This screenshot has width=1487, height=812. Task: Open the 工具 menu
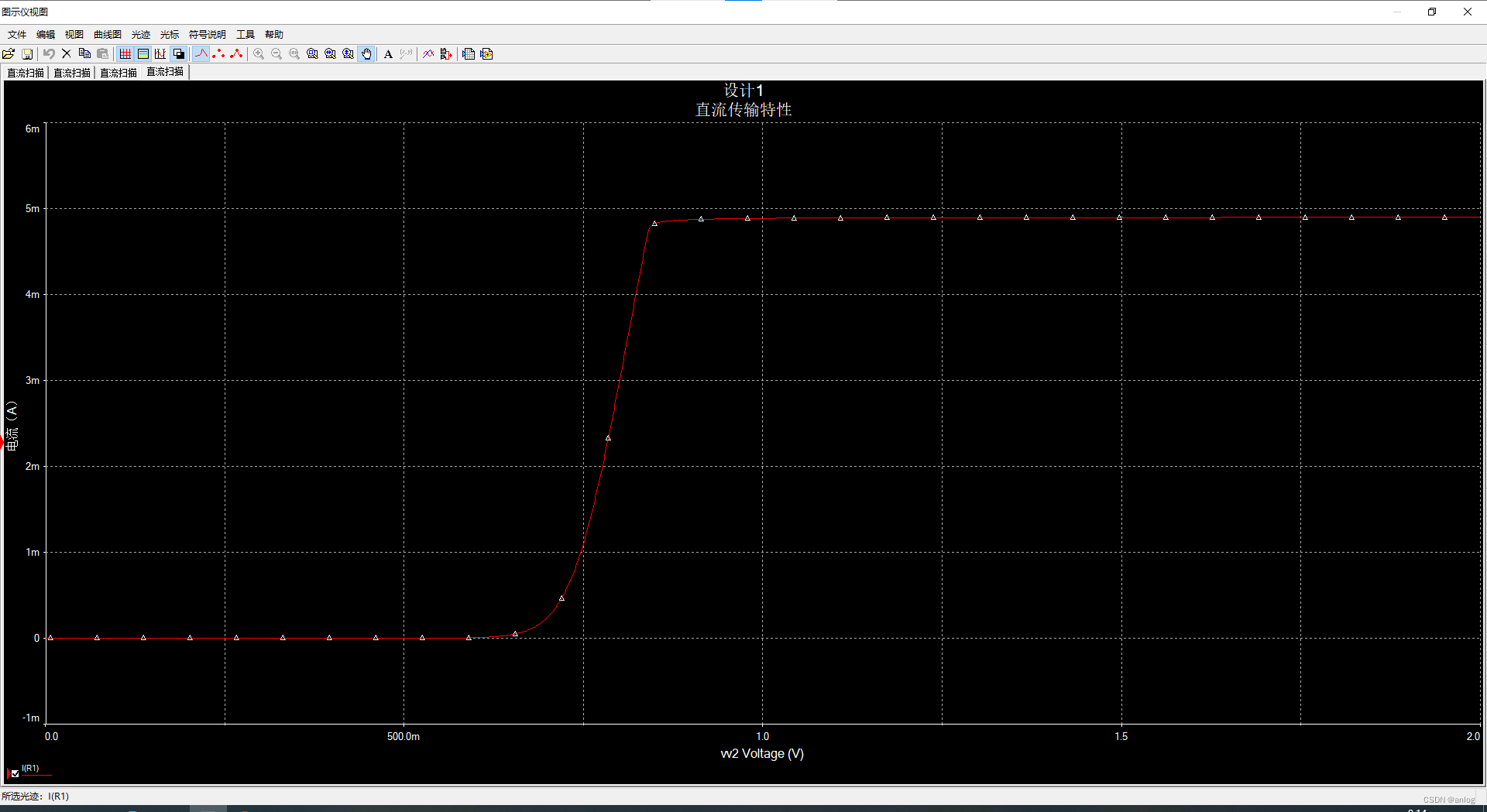246,35
